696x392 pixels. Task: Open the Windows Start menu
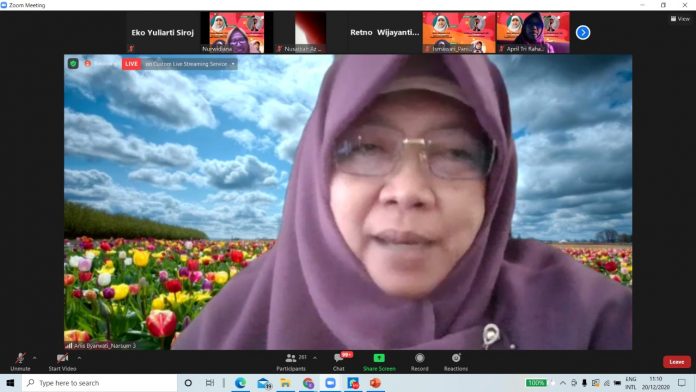(10, 383)
